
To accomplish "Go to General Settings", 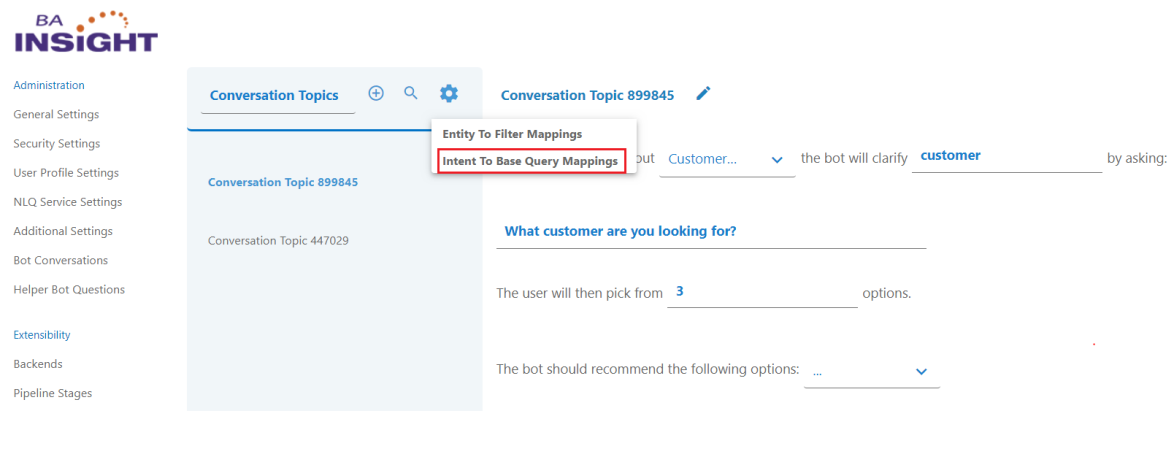I will pos(56,115).
